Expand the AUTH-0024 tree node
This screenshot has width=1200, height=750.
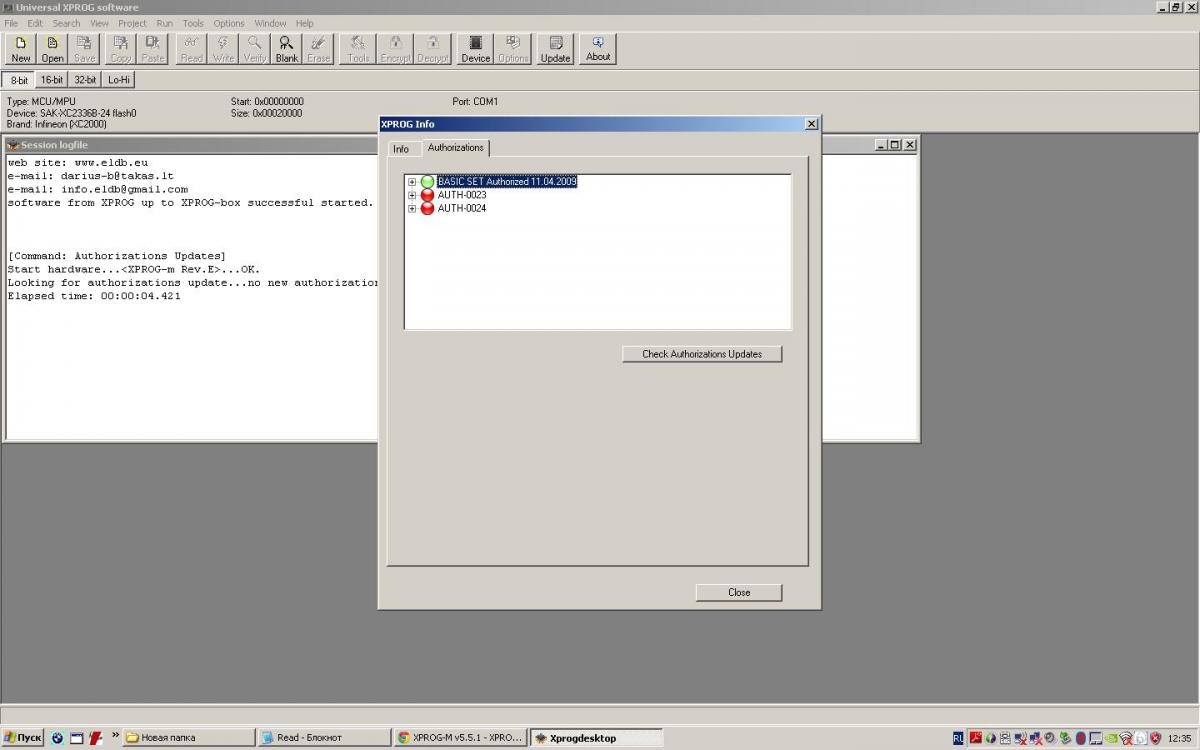[412, 208]
